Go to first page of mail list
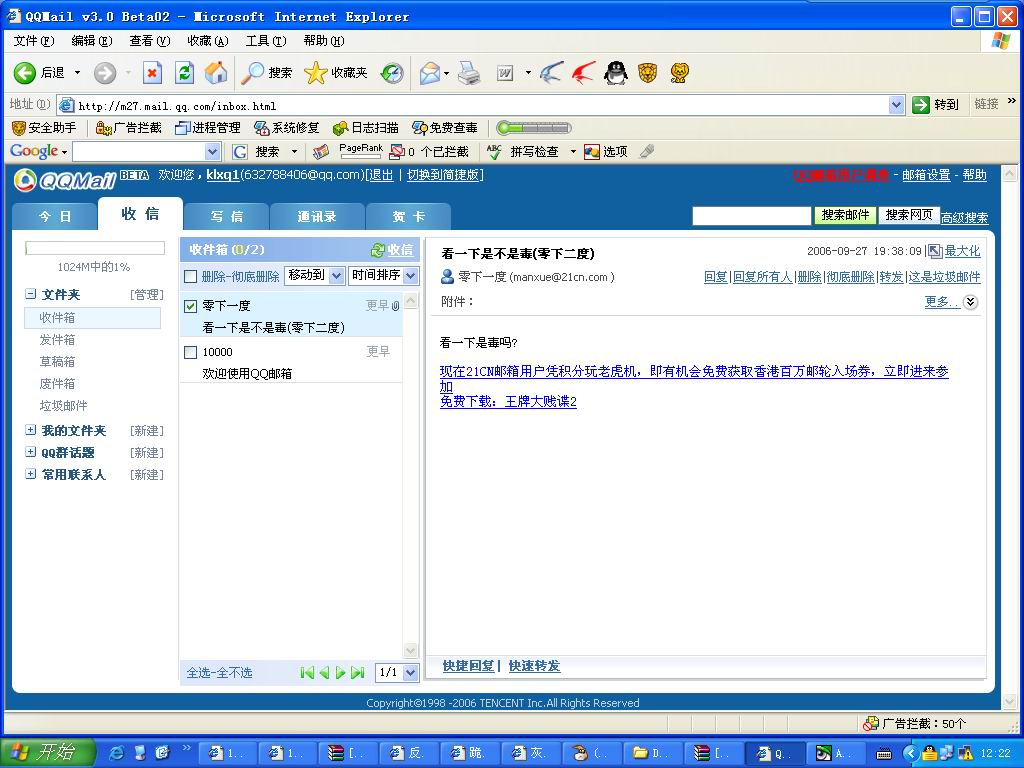 307,673
